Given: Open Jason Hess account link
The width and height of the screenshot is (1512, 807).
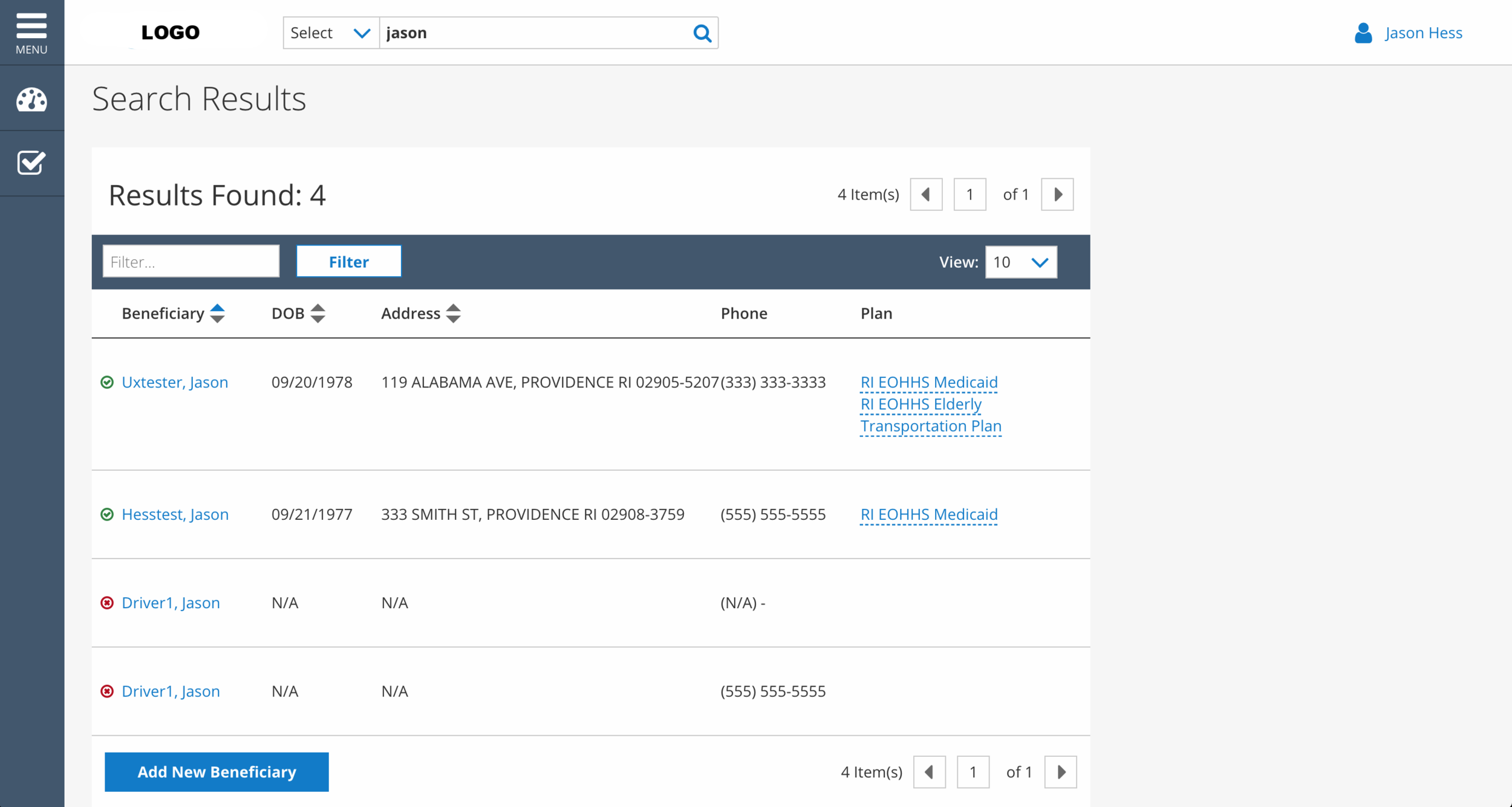Looking at the screenshot, I should [x=1424, y=33].
